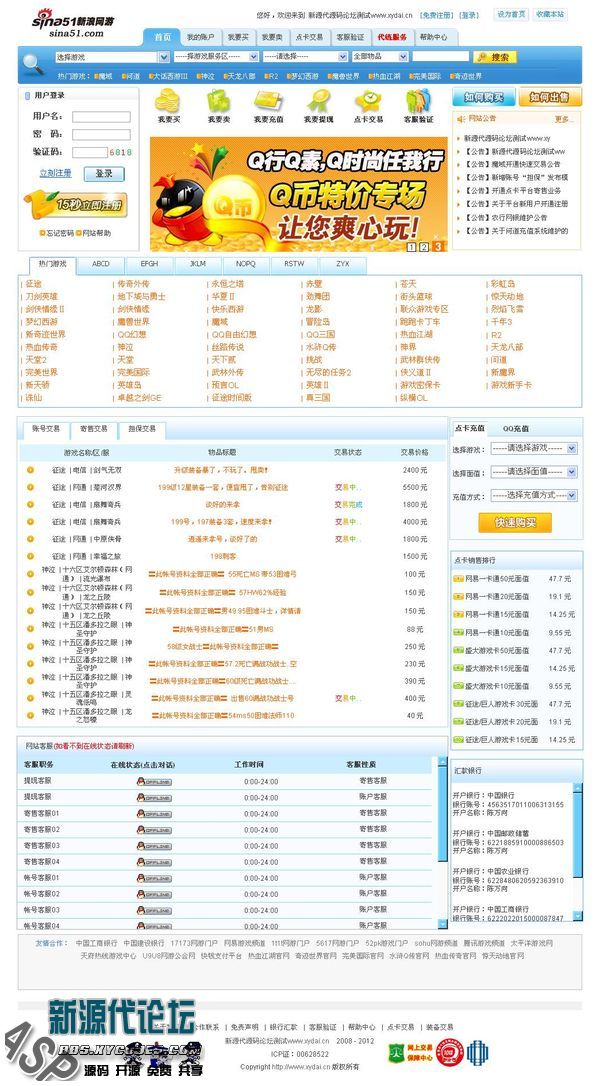Image resolution: width=600 pixels, height=1086 pixels.
Task: Go to banner slide 3
Action: (x=437, y=246)
